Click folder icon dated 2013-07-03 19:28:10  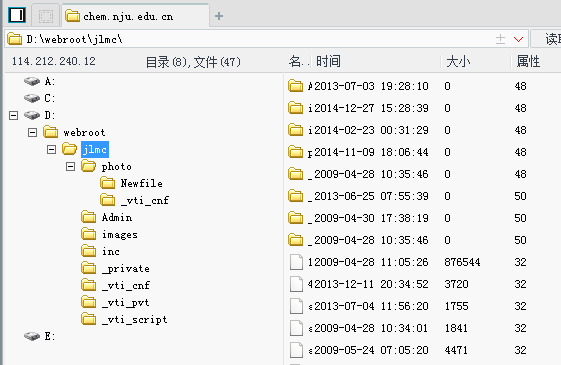click(296, 86)
